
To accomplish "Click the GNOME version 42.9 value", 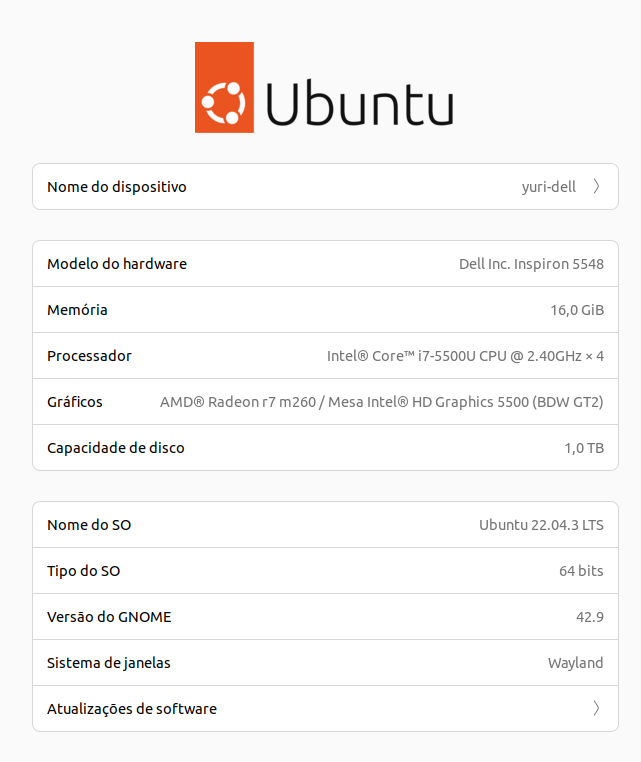I will pyautogui.click(x=590, y=617).
